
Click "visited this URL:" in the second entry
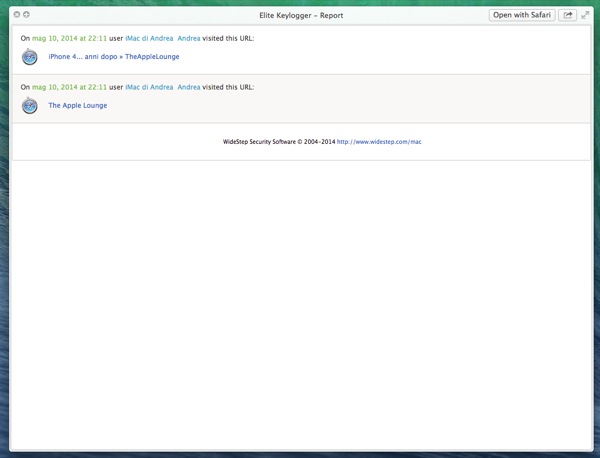tap(228, 87)
